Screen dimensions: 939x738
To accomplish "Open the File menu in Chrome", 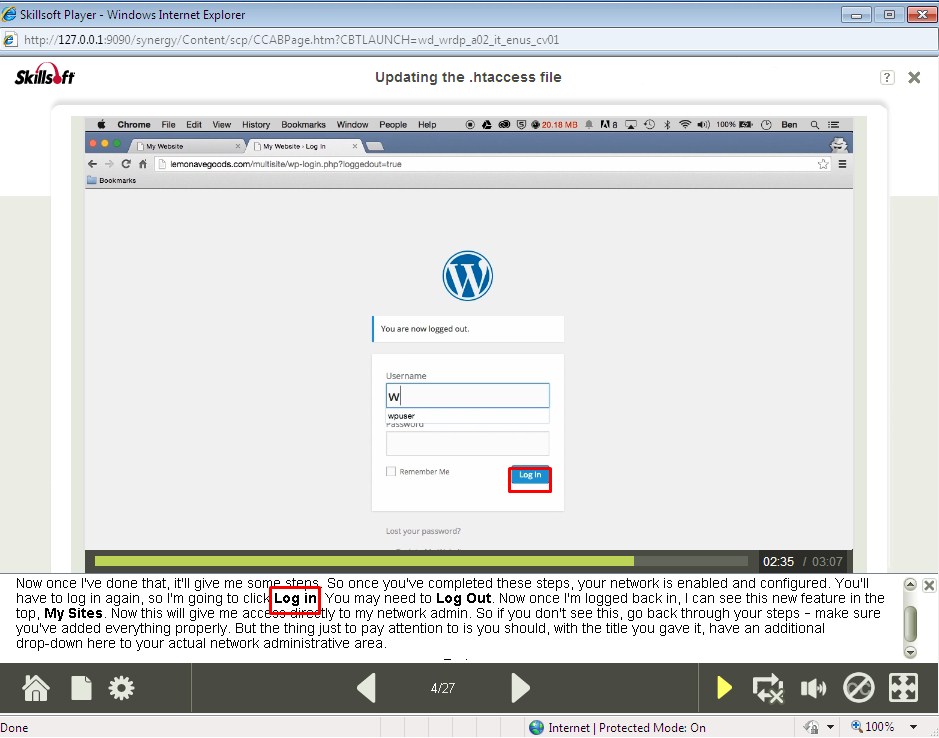I will pyautogui.click(x=168, y=125).
